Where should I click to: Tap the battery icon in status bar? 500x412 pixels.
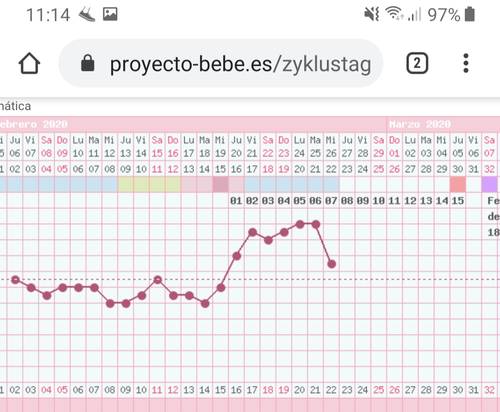pos(470,14)
